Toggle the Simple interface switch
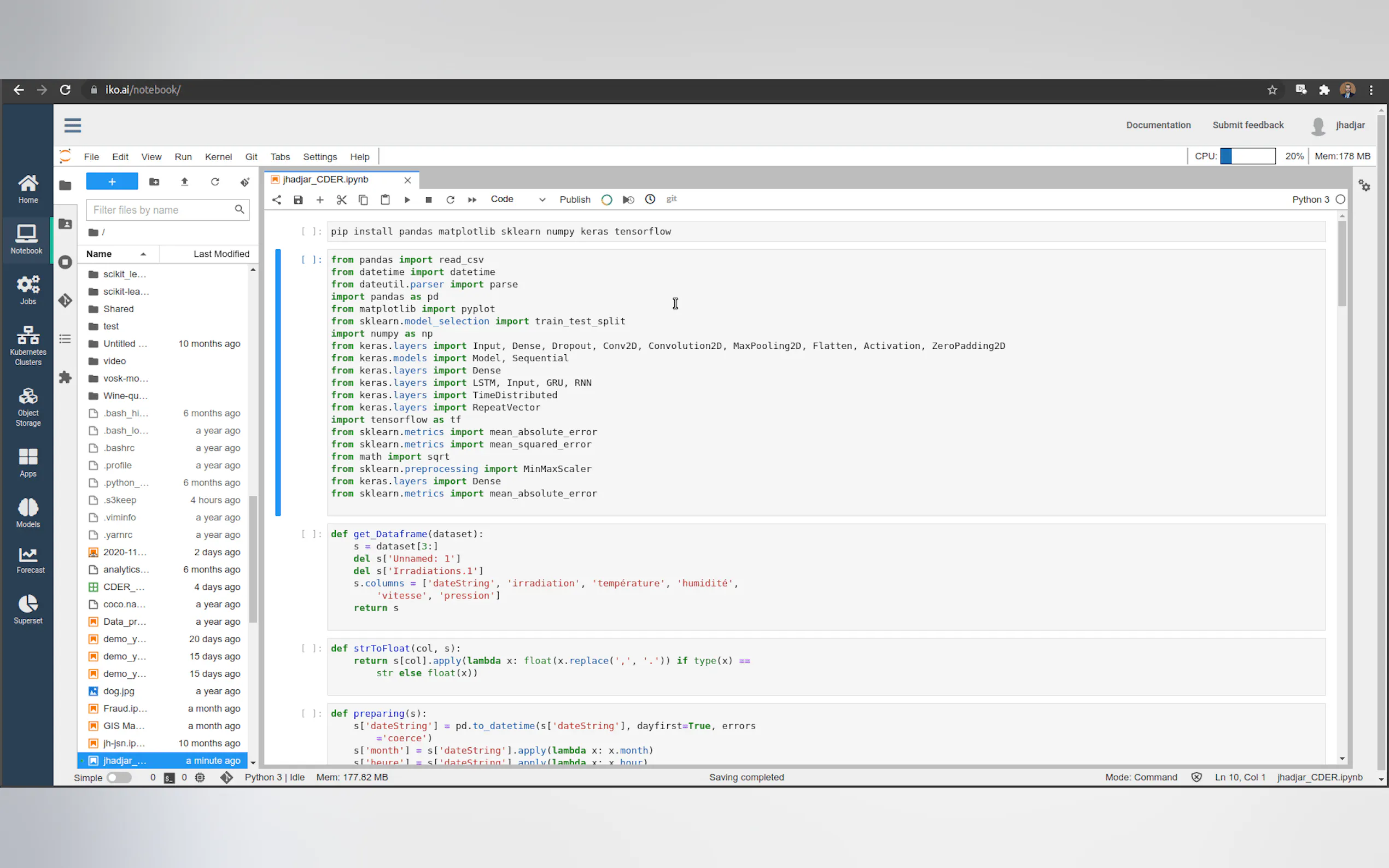1389x868 pixels. (x=119, y=777)
